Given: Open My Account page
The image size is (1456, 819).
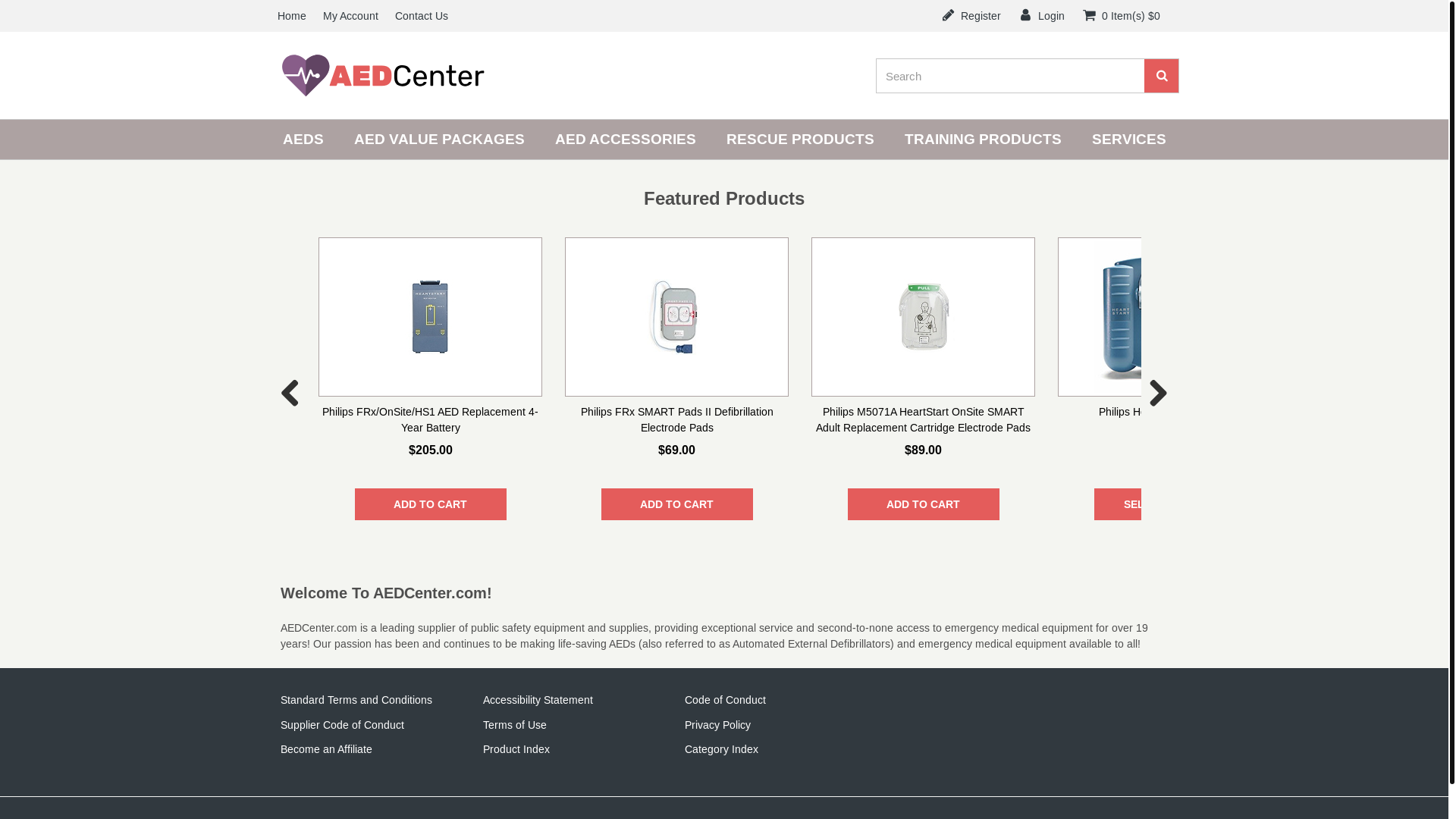Looking at the screenshot, I should tap(350, 16).
